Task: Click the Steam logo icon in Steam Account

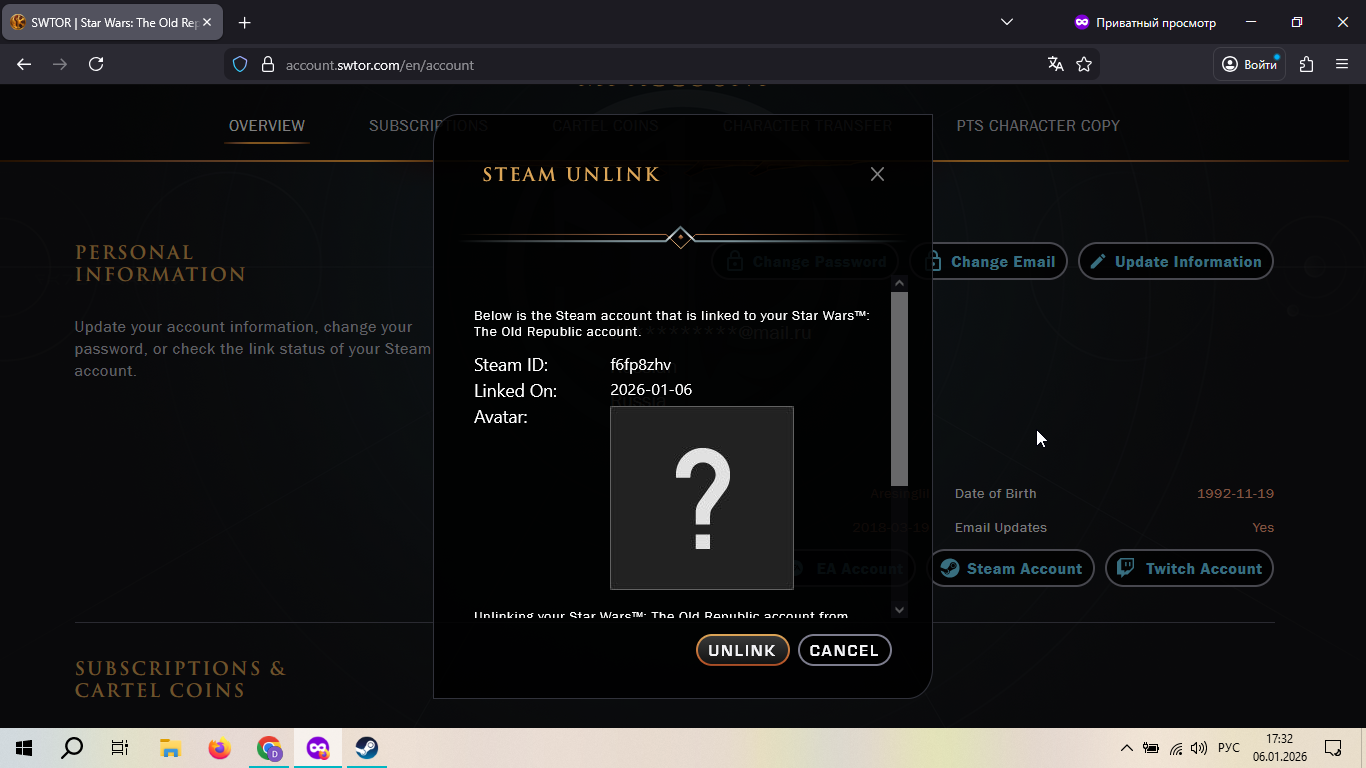Action: (950, 568)
